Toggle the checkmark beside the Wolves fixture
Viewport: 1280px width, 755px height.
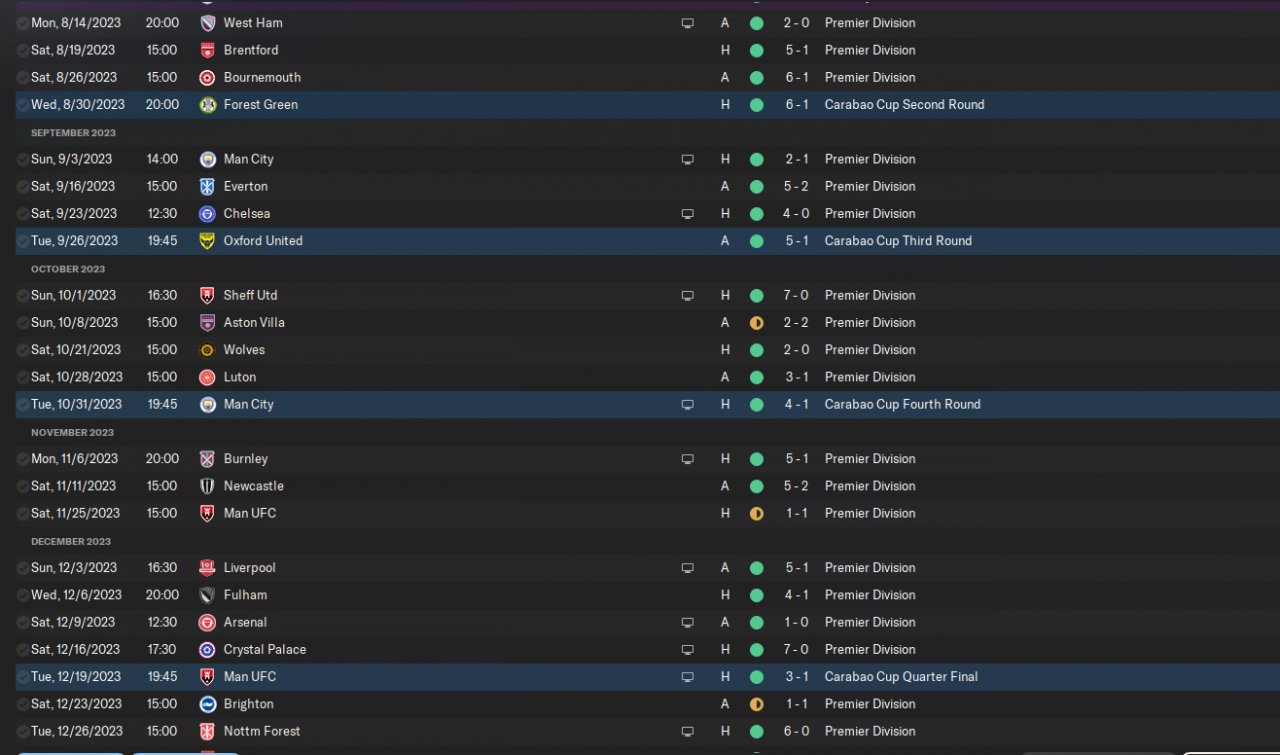tap(23, 350)
